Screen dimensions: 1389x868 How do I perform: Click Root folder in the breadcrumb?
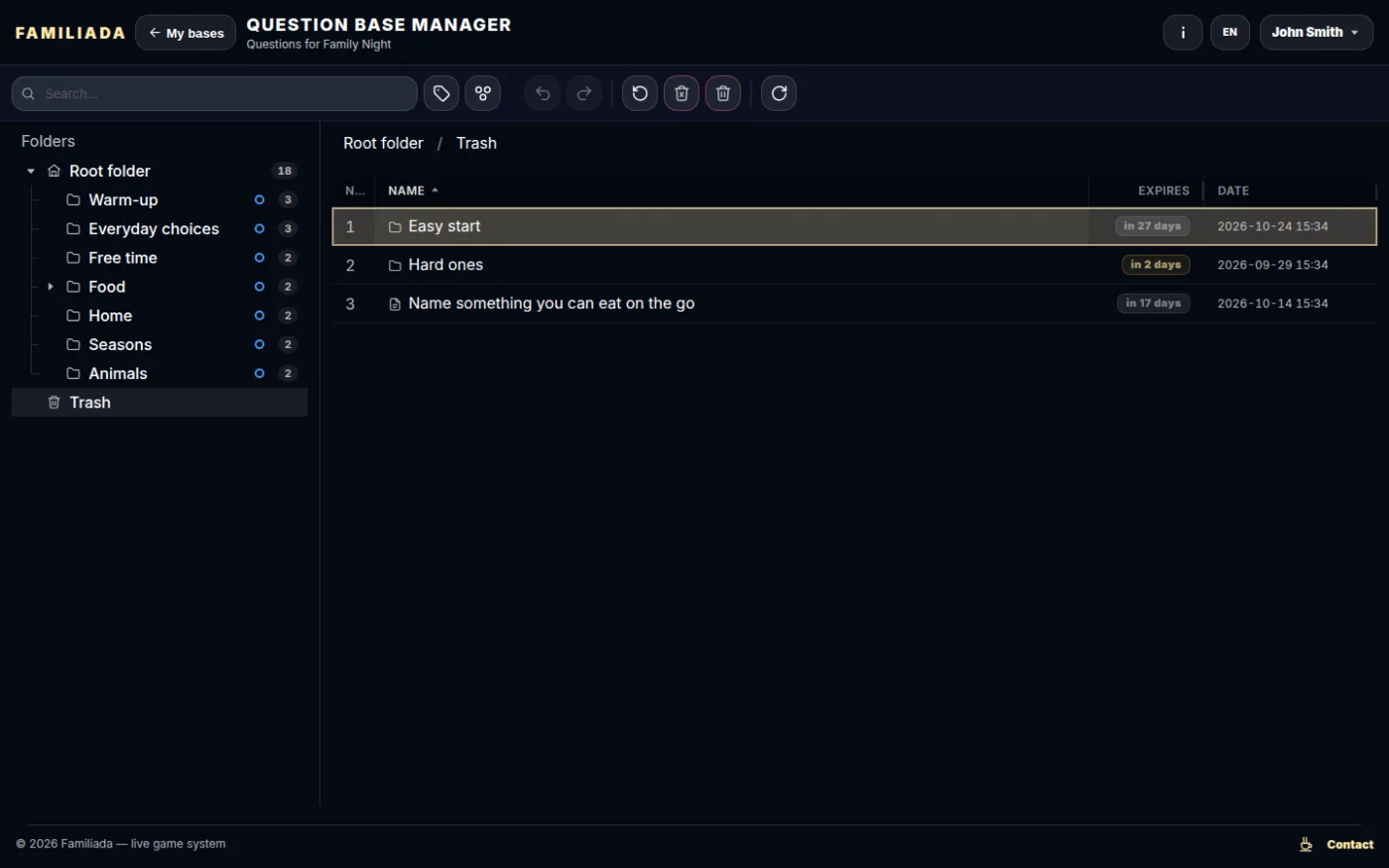pyautogui.click(x=383, y=143)
